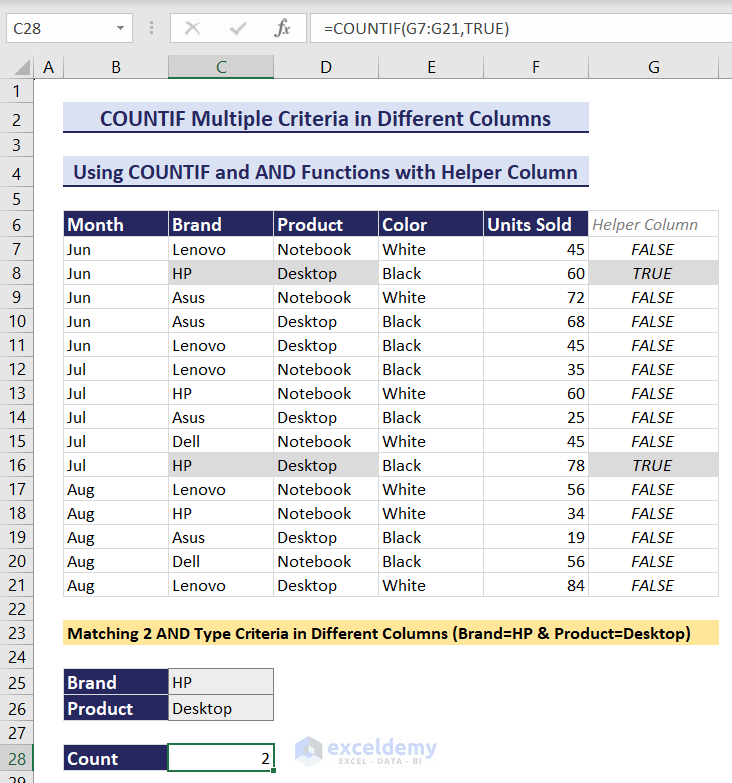This screenshot has width=732, height=783.
Task: Click the TRUE cell in row 16
Action: tap(653, 465)
